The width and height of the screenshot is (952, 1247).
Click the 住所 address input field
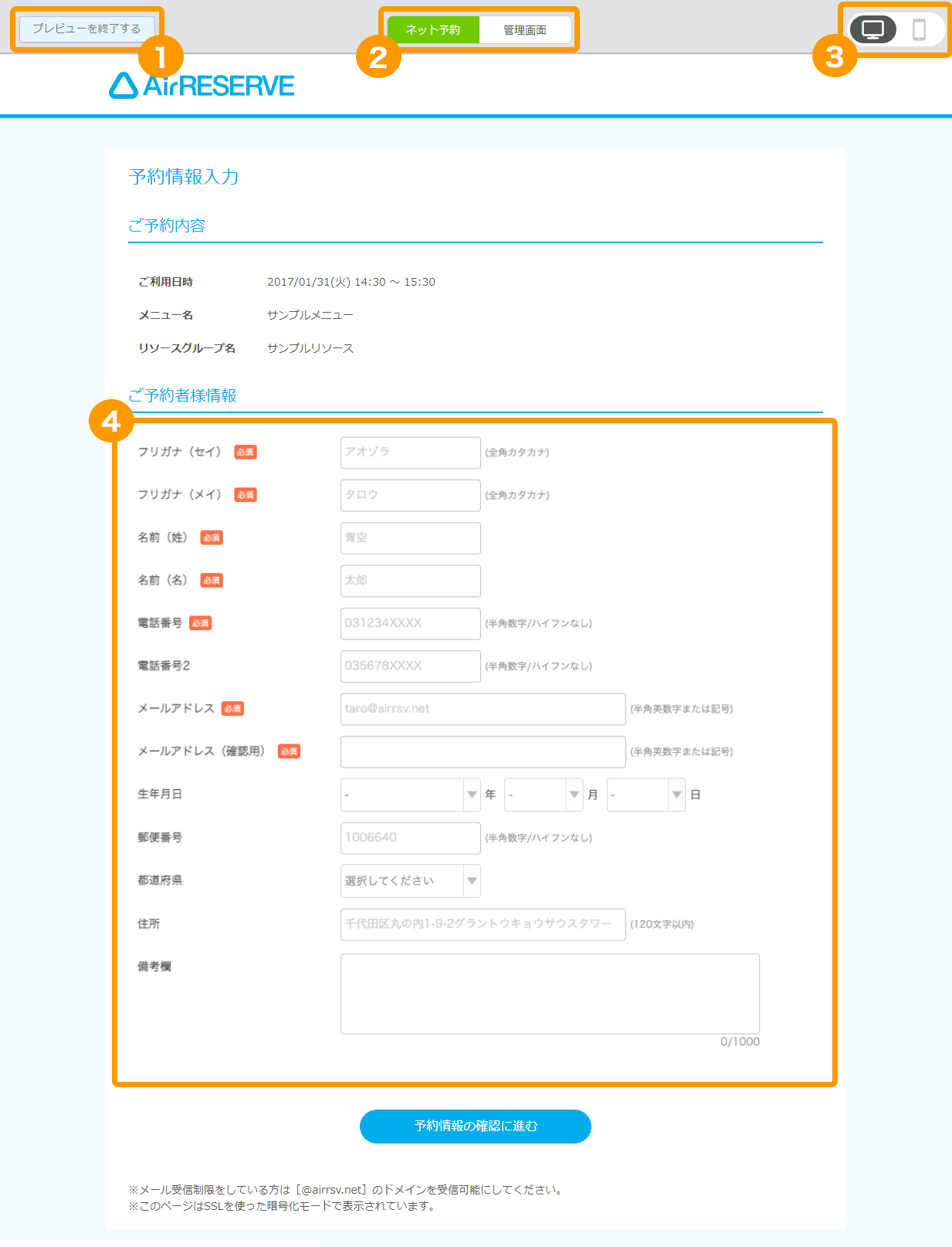[x=483, y=924]
